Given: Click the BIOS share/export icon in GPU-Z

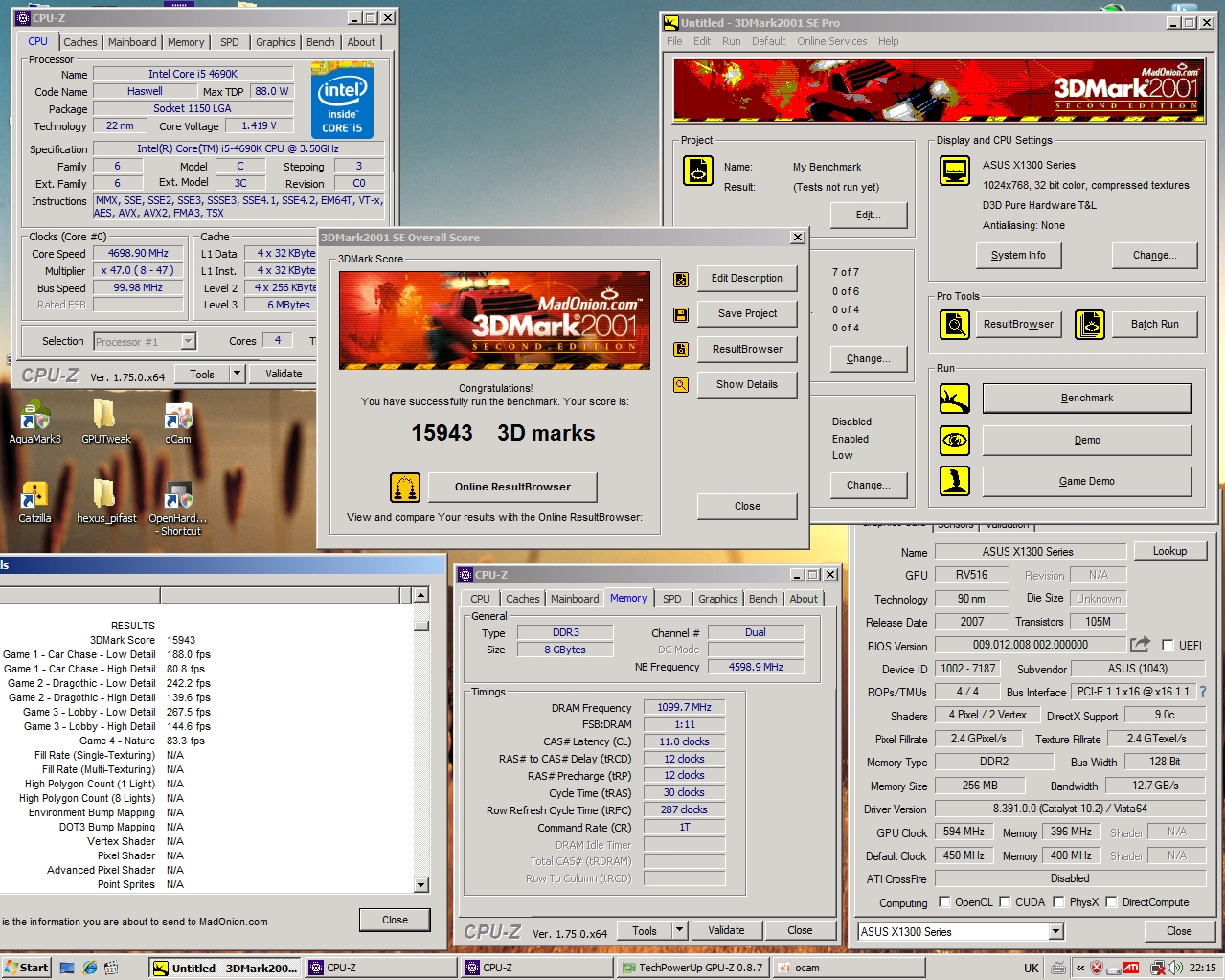Looking at the screenshot, I should (1140, 645).
